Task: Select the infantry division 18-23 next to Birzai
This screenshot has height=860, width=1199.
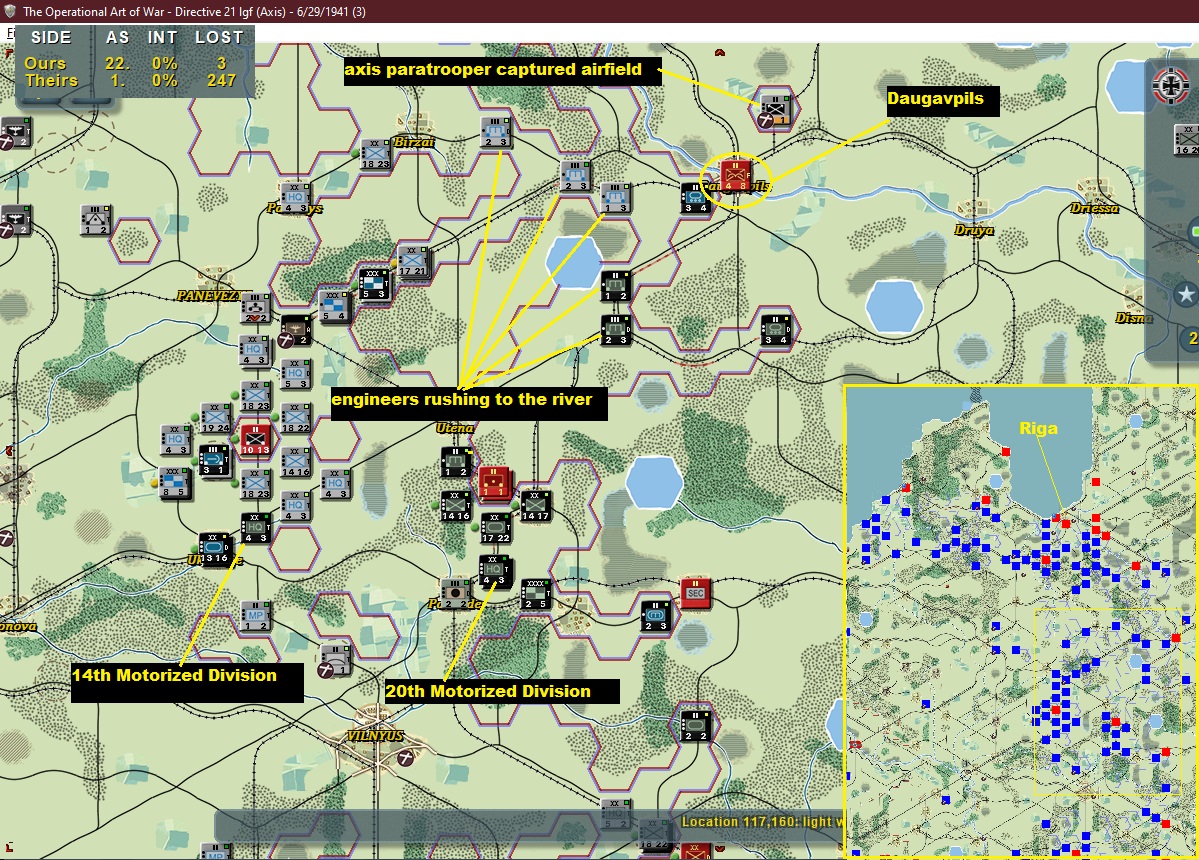Action: [375, 154]
